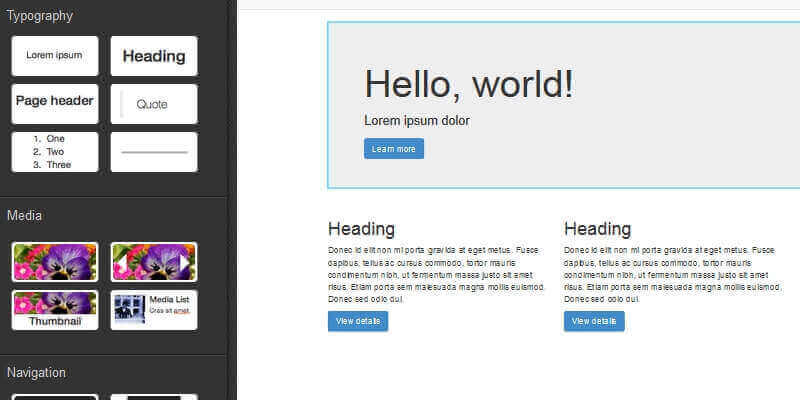Click the second column Heading title

(x=597, y=229)
